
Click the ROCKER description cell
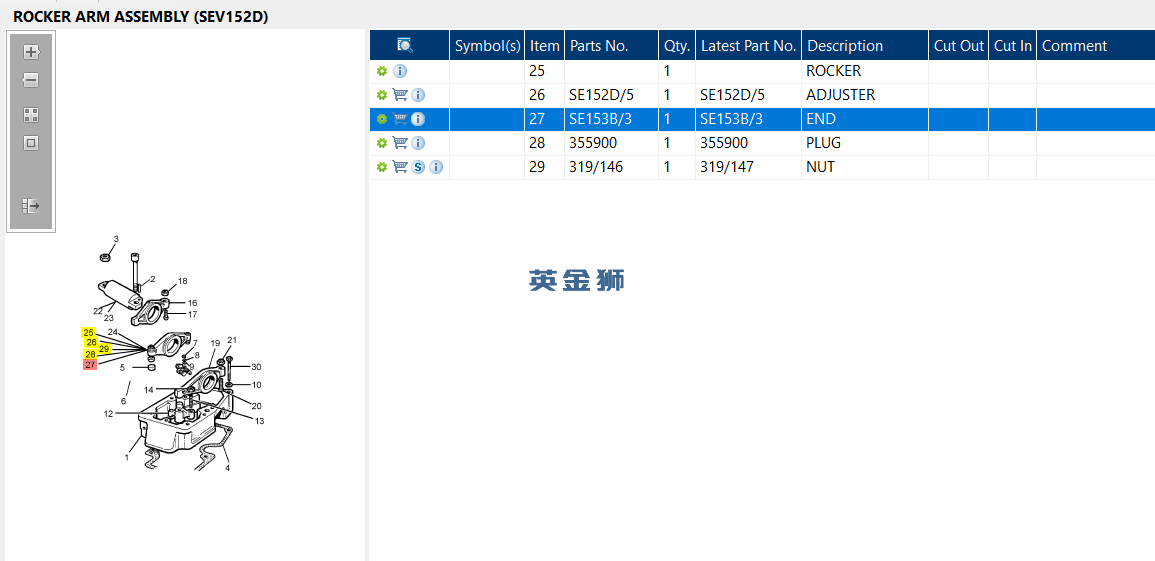tap(865, 71)
